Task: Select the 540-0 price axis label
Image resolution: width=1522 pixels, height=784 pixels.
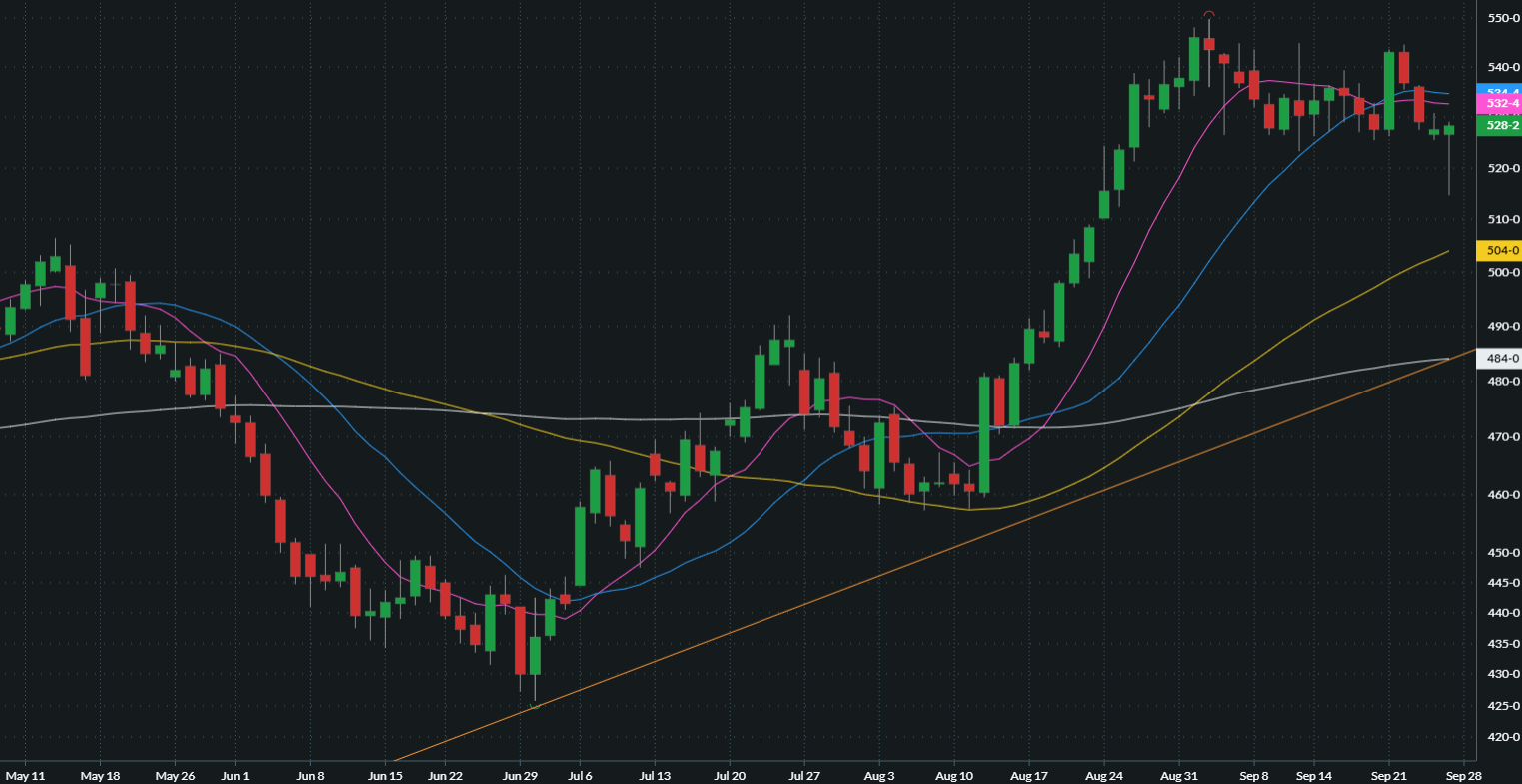Action: (1503, 67)
